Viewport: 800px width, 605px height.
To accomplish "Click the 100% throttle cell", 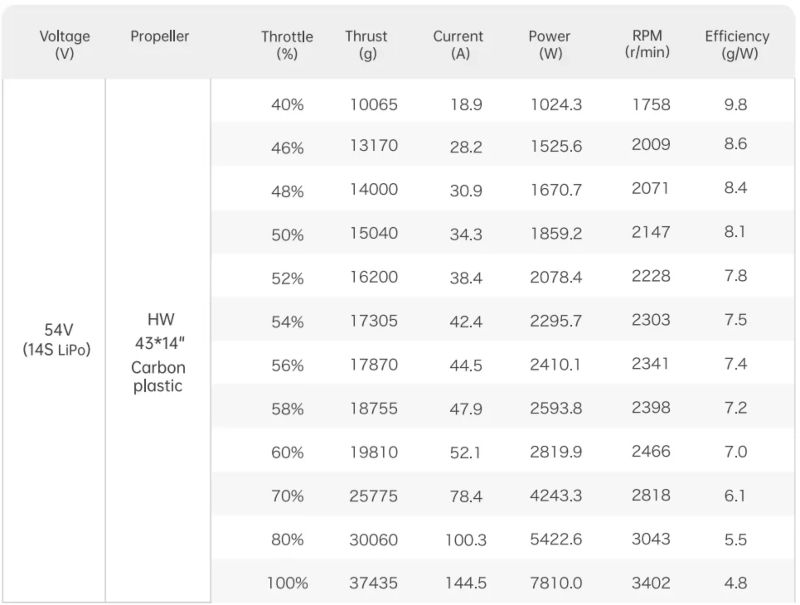I will [x=287, y=583].
